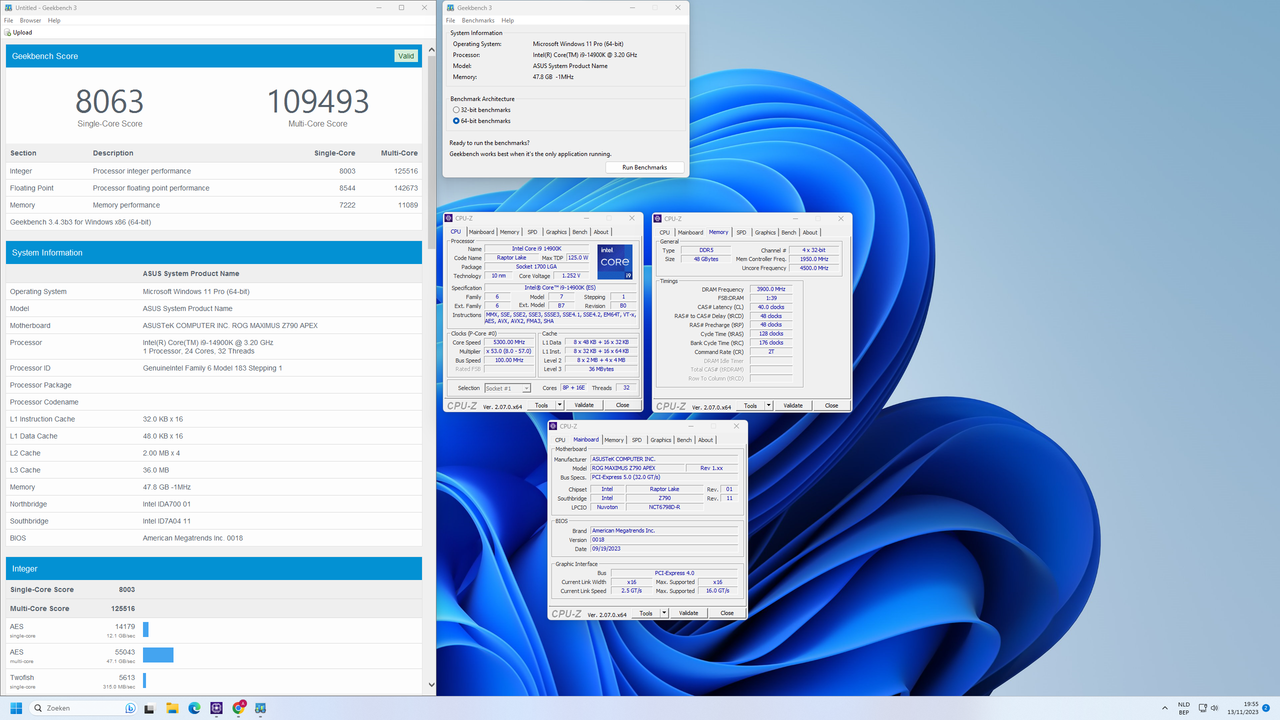This screenshot has height=720, width=1280.
Task: Open the Windows Start menu
Action: click(x=18, y=708)
